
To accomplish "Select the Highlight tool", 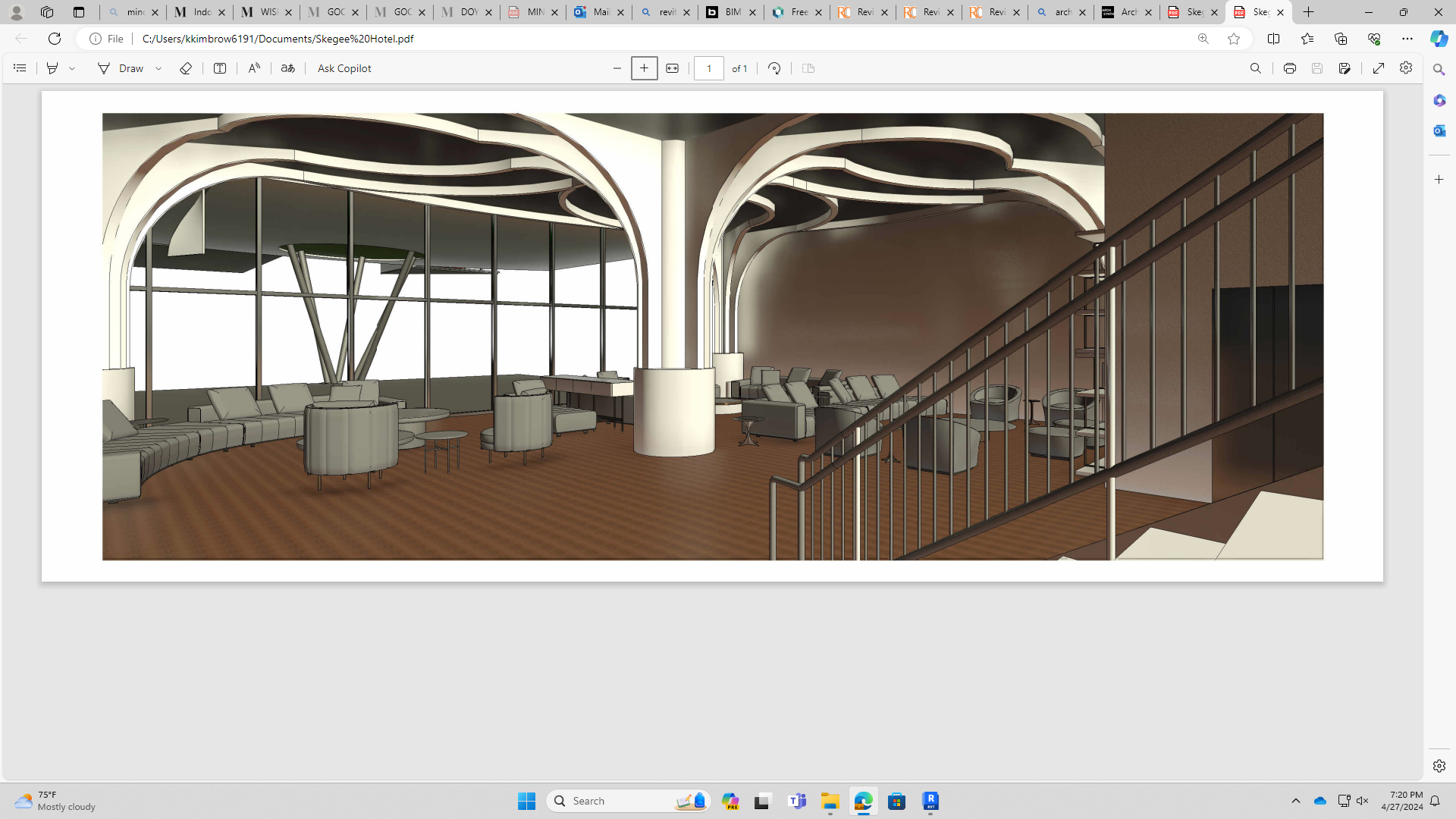I will click(x=52, y=68).
